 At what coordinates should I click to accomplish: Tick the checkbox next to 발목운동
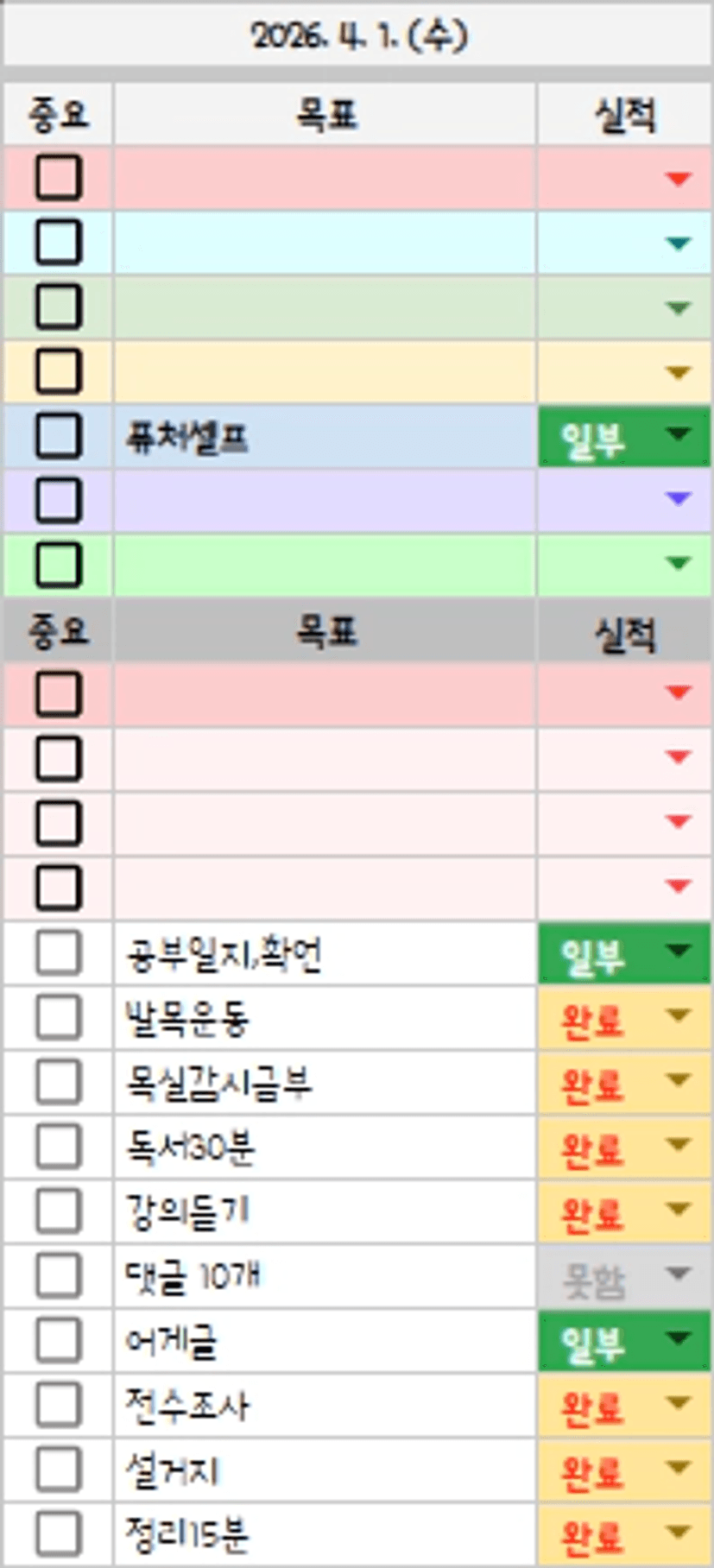coord(59,1017)
